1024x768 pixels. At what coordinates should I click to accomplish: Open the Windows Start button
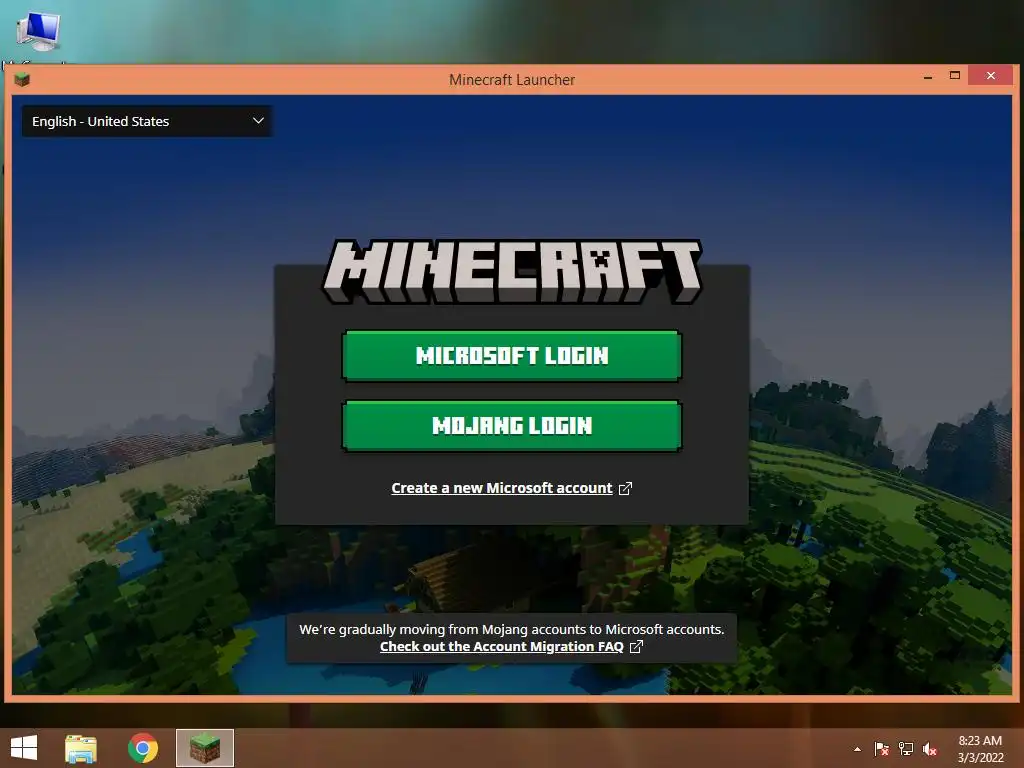(24, 748)
